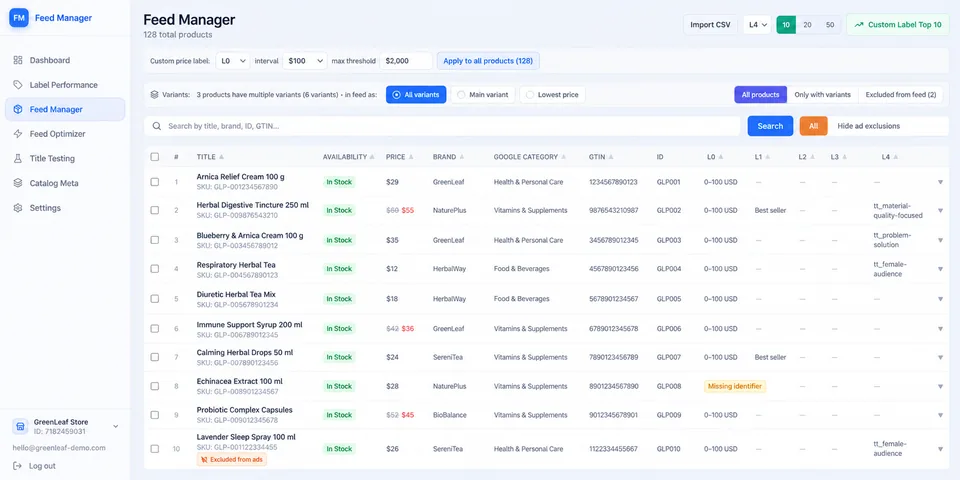The width and height of the screenshot is (960, 480).
Task: Sort by L1 column arrow
Action: pos(768,157)
